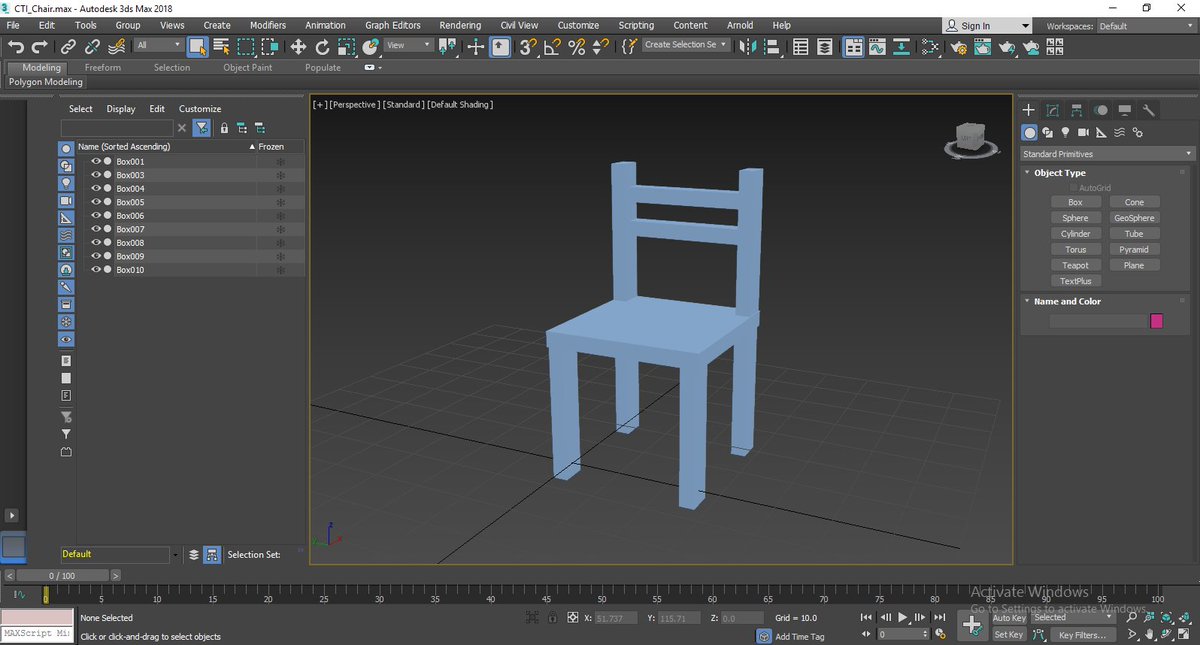Open the Hierarchy command panel tab
Viewport: 1200px width, 645px height.
coord(1076,110)
